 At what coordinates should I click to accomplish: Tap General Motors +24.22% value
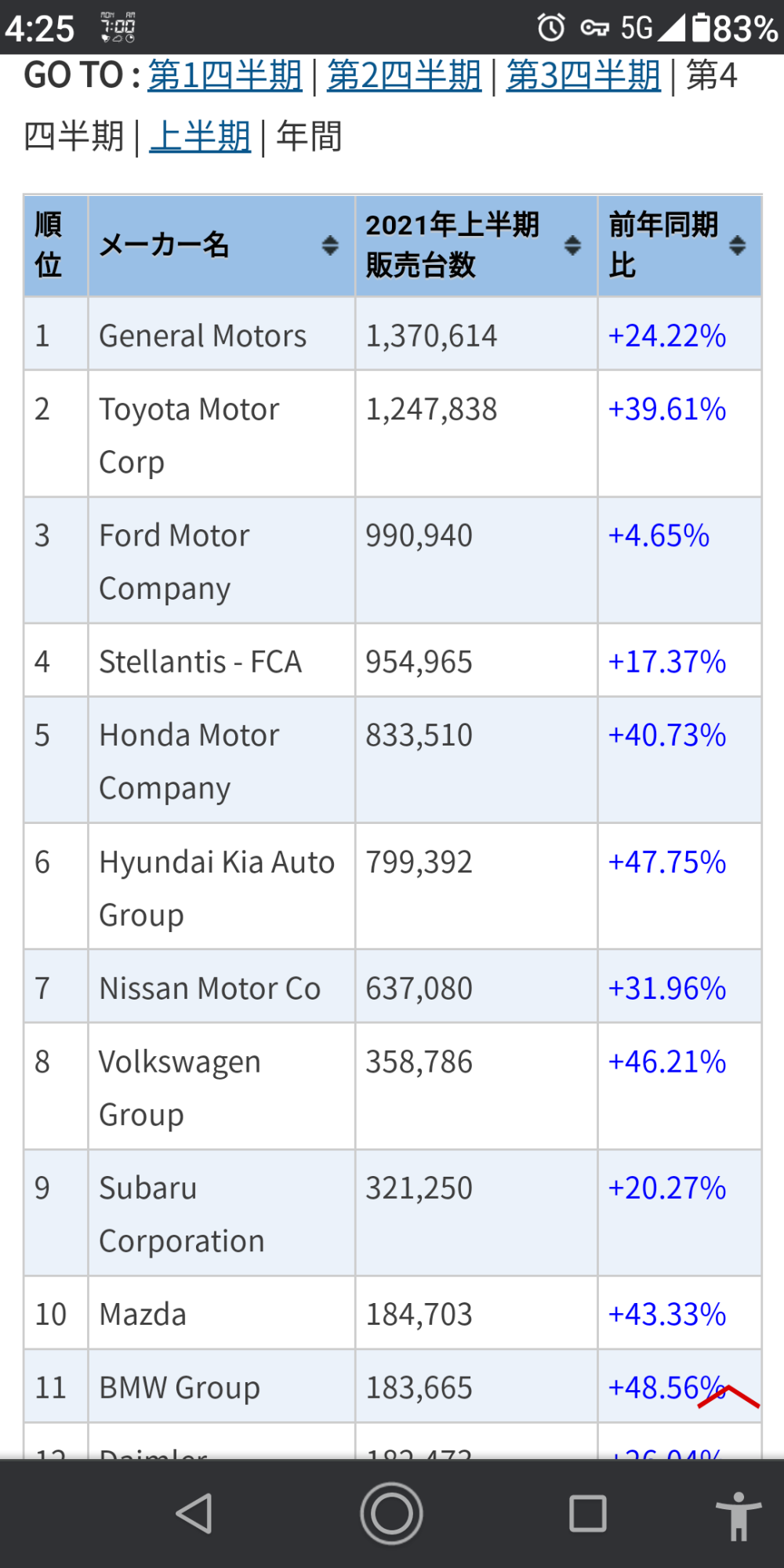pyautogui.click(x=667, y=336)
